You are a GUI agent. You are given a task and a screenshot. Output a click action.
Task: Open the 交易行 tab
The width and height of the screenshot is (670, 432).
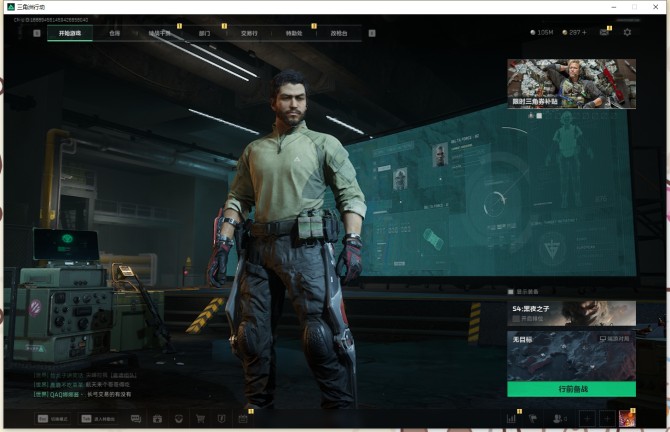(x=249, y=33)
